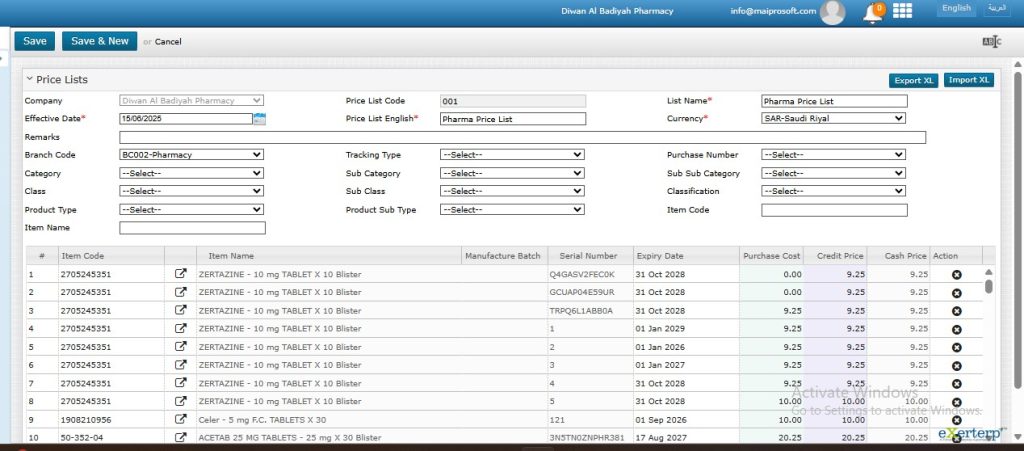Image resolution: width=1024 pixels, height=451 pixels.
Task: Delete row 3 using its remove icon
Action: click(956, 311)
